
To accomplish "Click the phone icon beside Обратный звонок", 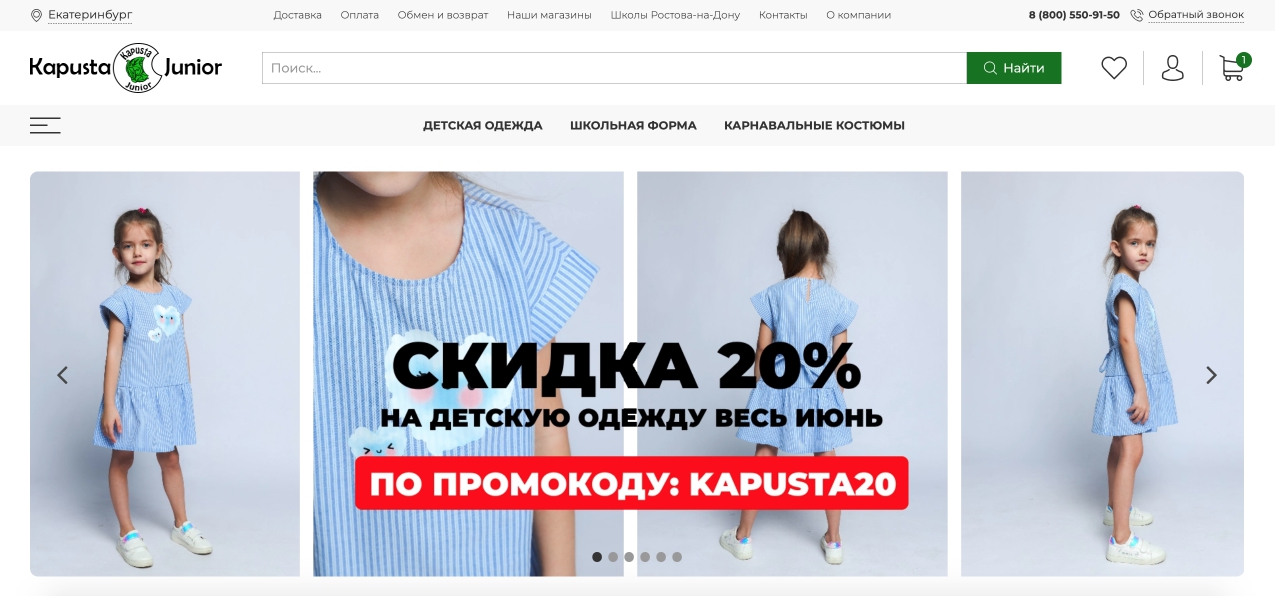I will [x=1137, y=15].
